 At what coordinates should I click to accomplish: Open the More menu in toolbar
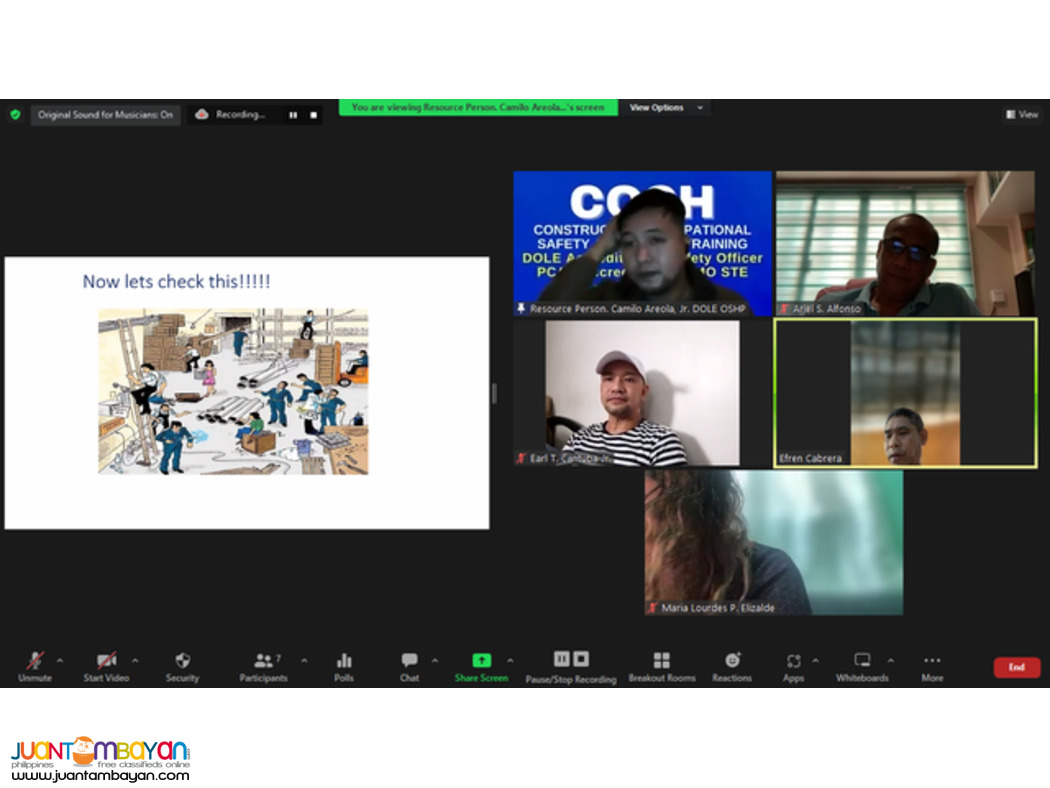point(932,661)
